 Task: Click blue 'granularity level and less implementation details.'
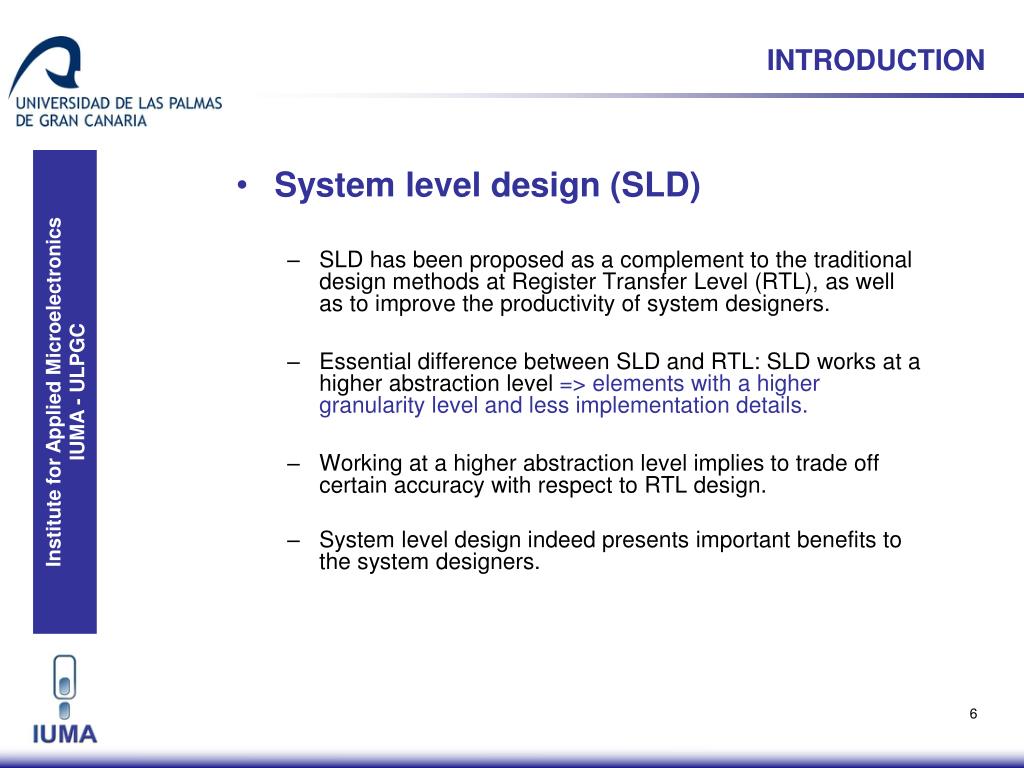[x=563, y=406]
